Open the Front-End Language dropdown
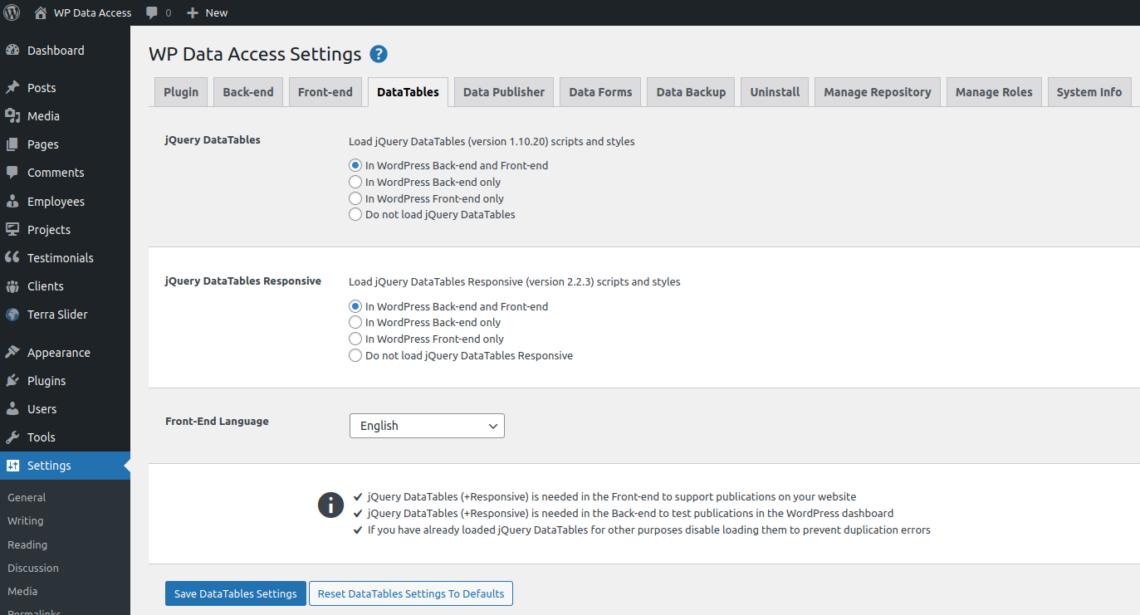Viewport: 1140px width, 615px height. 427,425
